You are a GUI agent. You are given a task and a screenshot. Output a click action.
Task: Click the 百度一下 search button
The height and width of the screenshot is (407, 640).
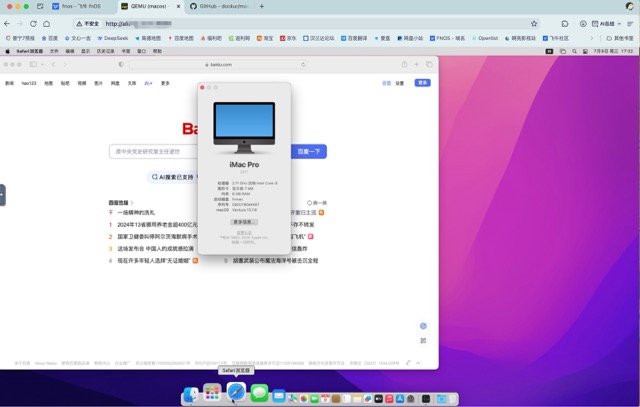309,151
